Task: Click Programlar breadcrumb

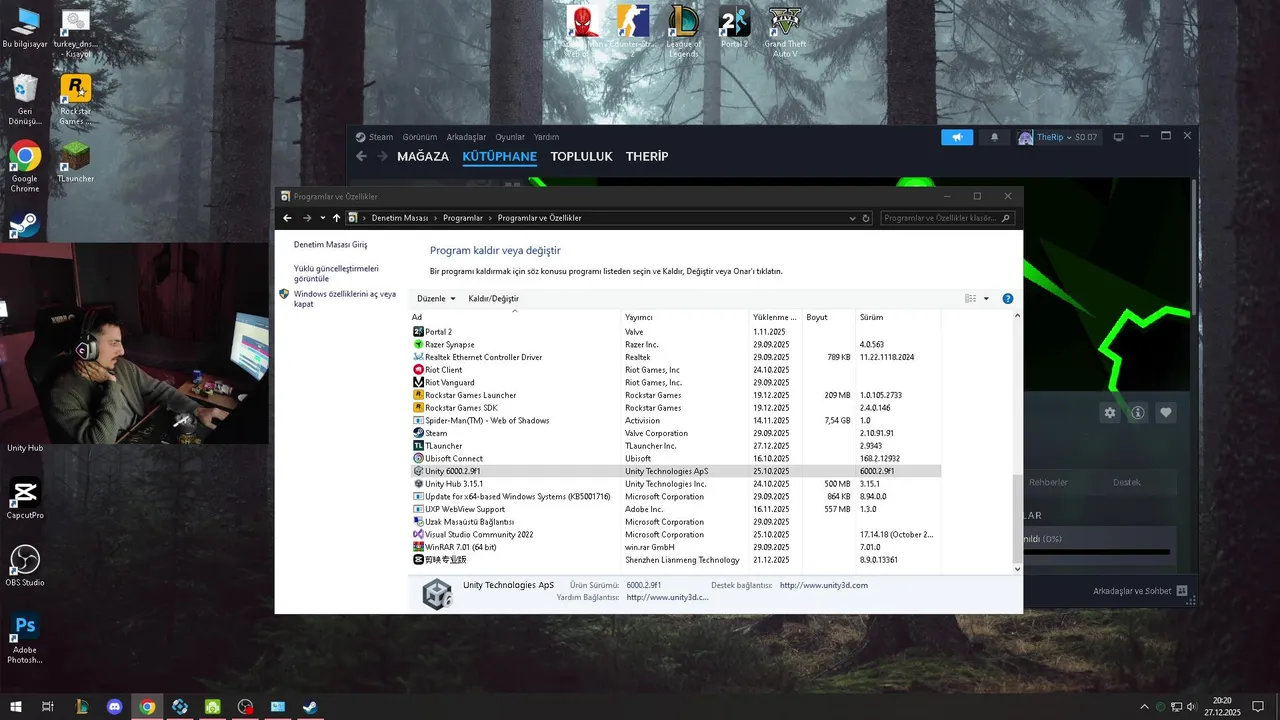Action: coord(463,218)
